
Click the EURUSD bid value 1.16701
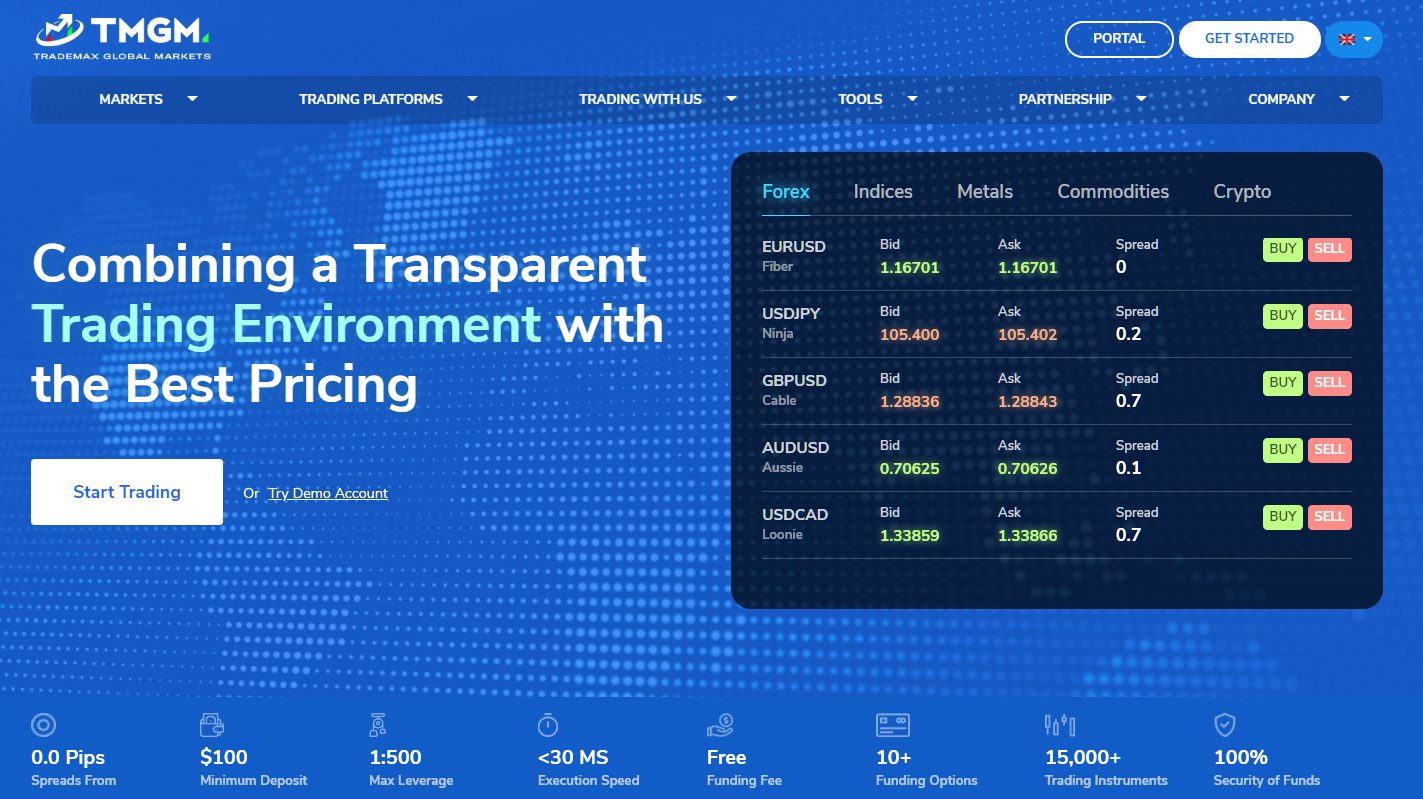click(909, 268)
